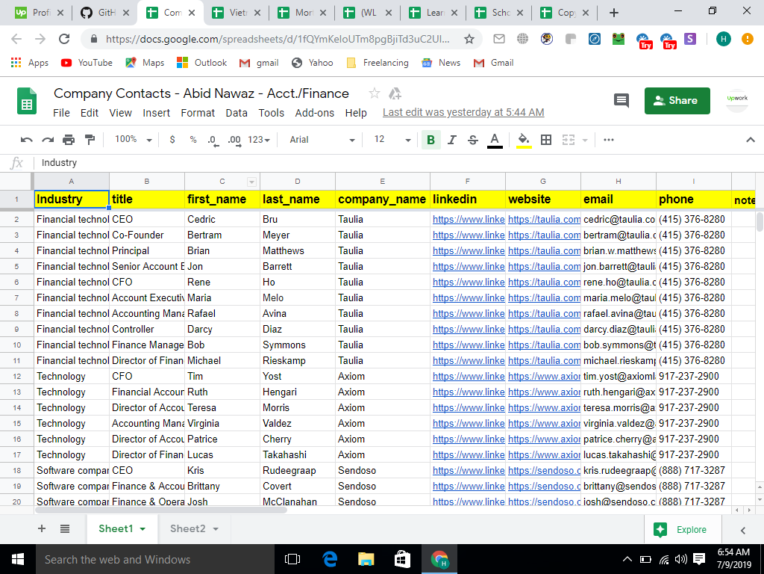
Task: Open the Help menu
Action: [x=356, y=113]
